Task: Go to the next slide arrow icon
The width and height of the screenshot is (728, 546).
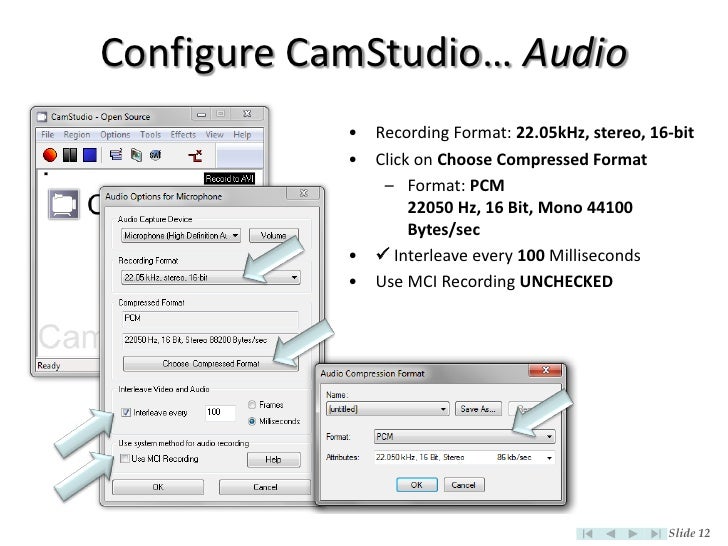Action: (632, 533)
